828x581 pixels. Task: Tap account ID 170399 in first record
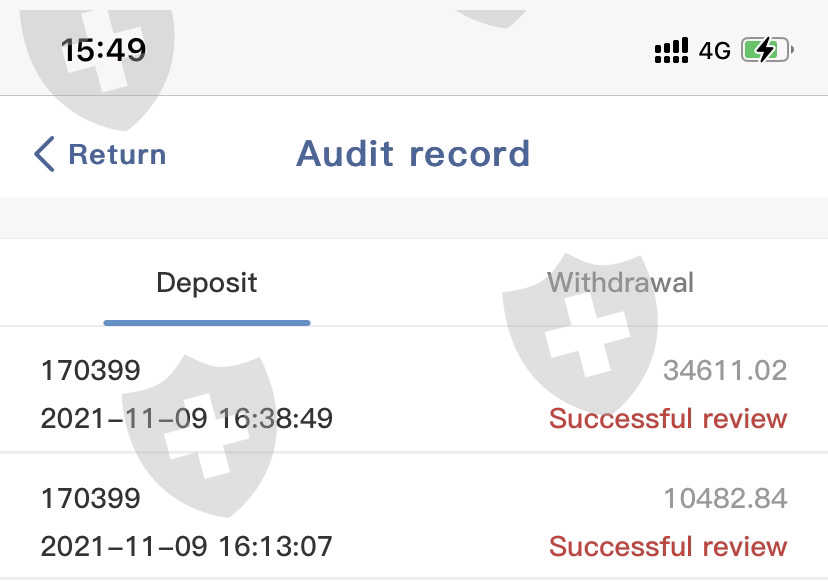pyautogui.click(x=90, y=371)
